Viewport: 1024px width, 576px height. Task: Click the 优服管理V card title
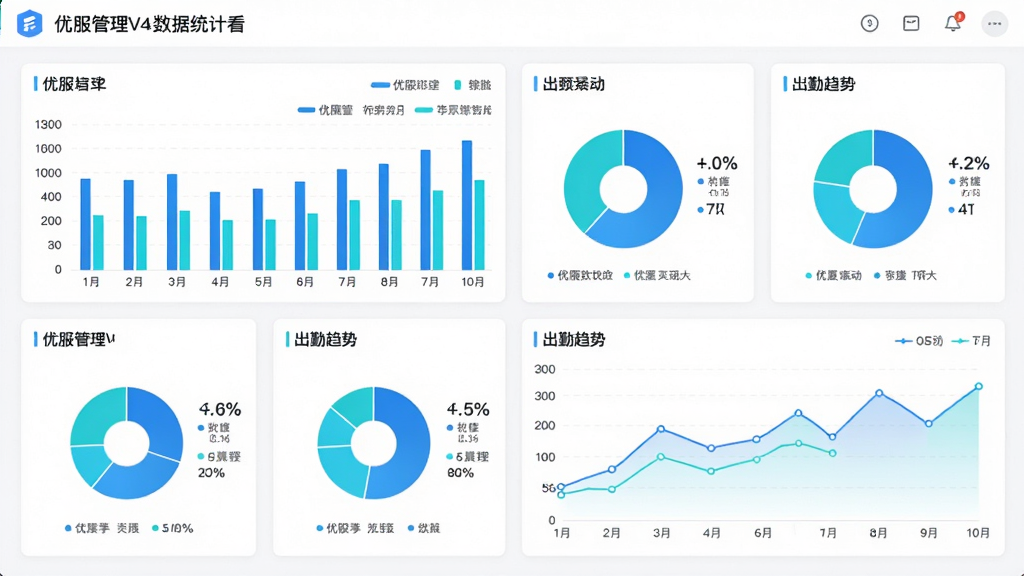pyautogui.click(x=78, y=340)
